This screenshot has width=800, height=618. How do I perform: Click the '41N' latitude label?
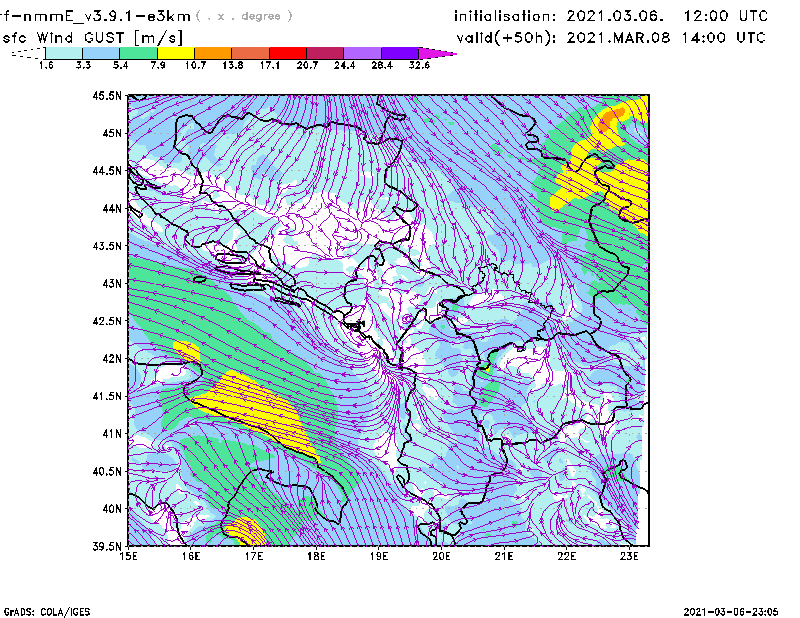(x=112, y=434)
